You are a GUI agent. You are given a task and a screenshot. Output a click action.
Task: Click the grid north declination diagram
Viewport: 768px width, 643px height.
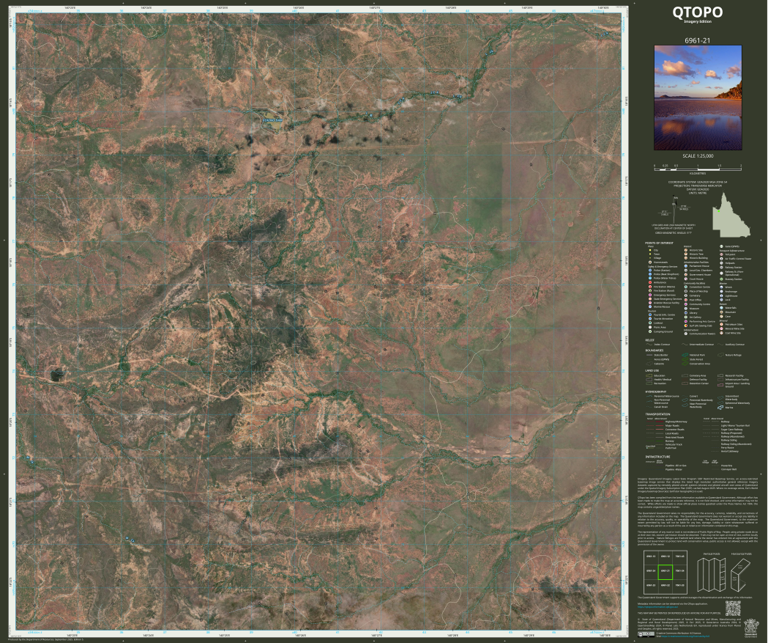[x=674, y=210]
